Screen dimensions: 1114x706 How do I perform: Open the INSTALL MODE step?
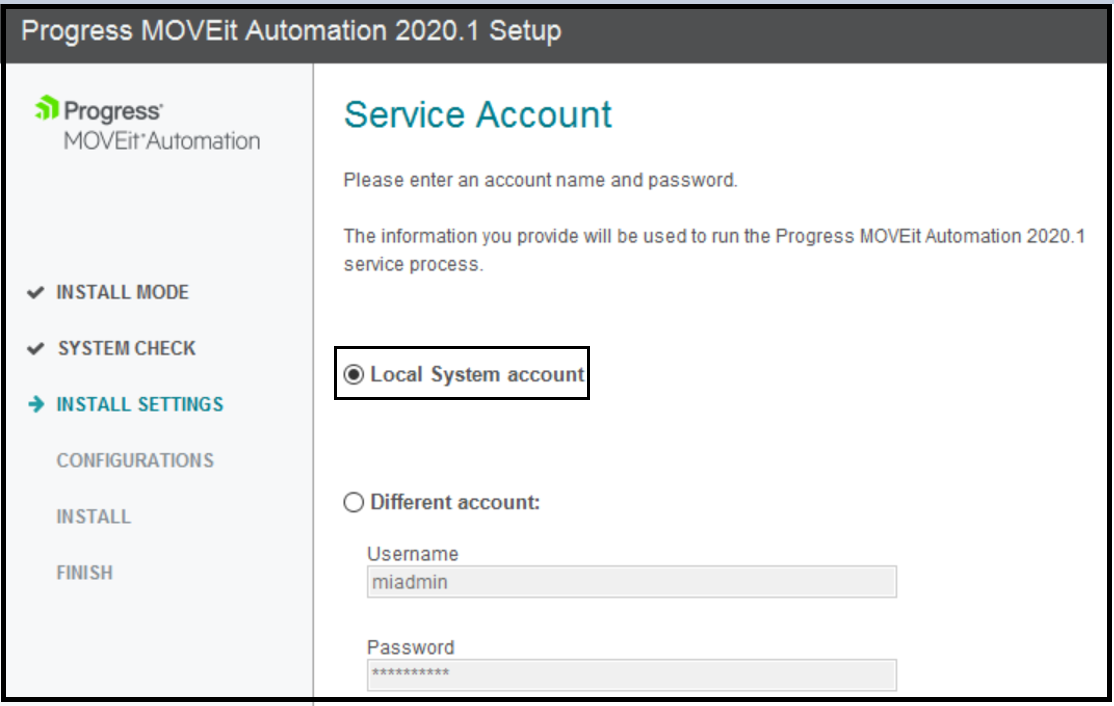point(120,292)
